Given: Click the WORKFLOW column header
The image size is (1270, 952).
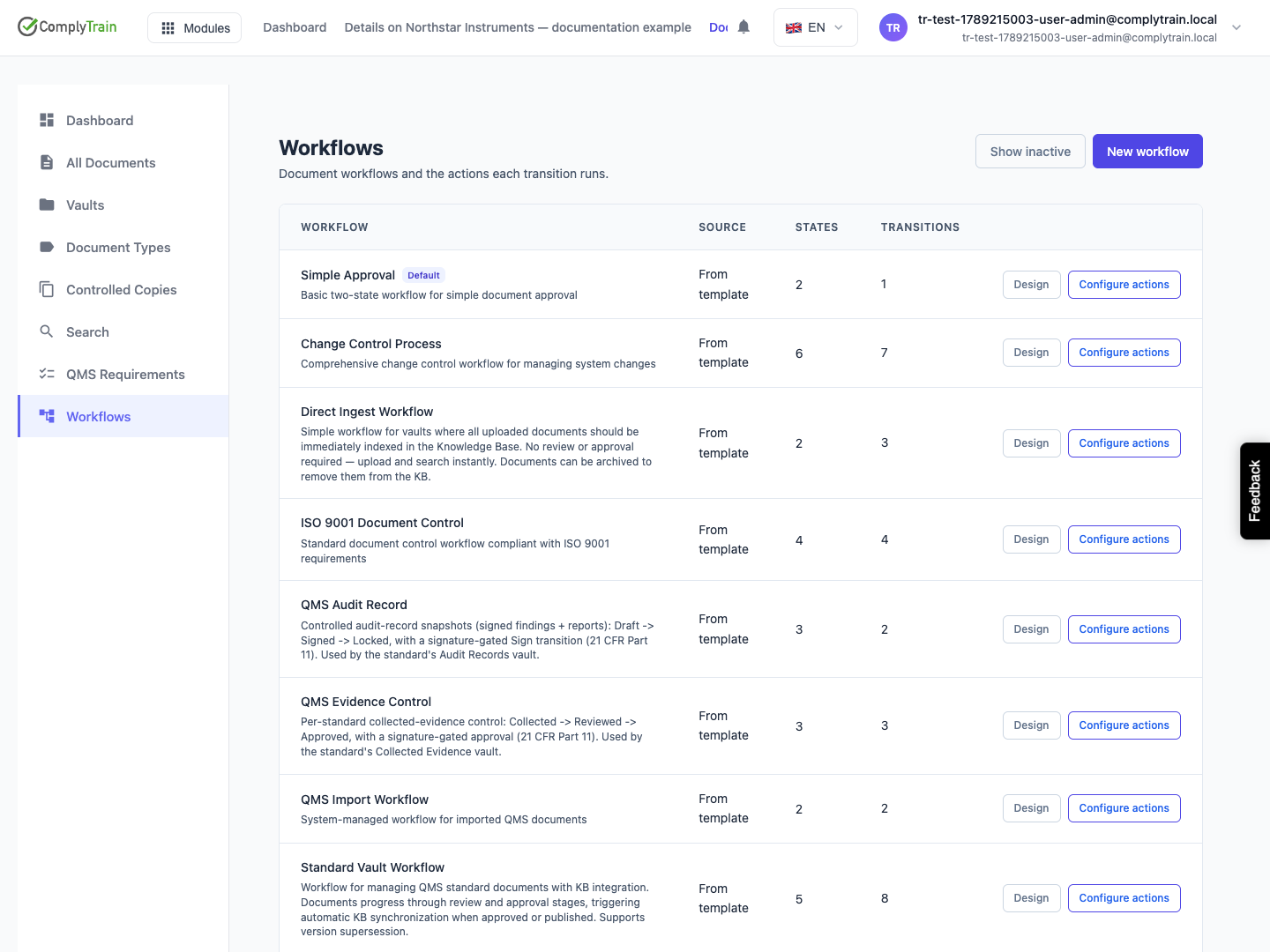Looking at the screenshot, I should [x=334, y=227].
